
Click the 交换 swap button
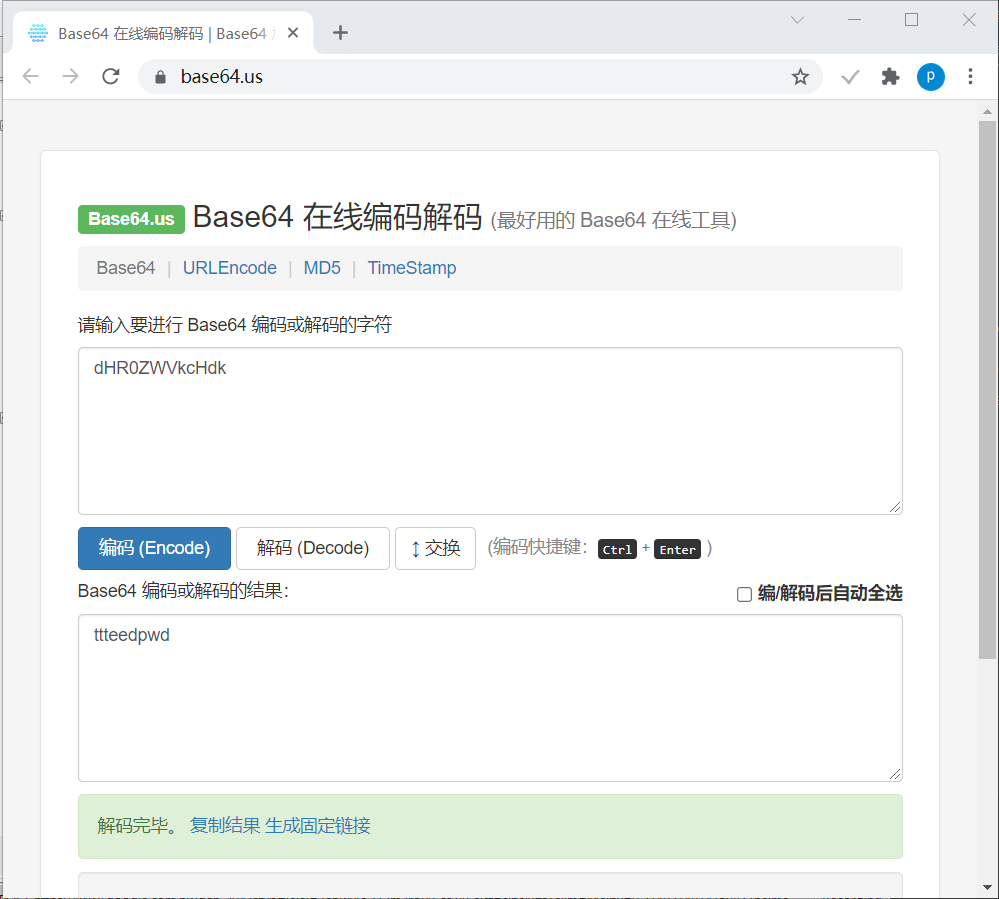click(x=435, y=548)
